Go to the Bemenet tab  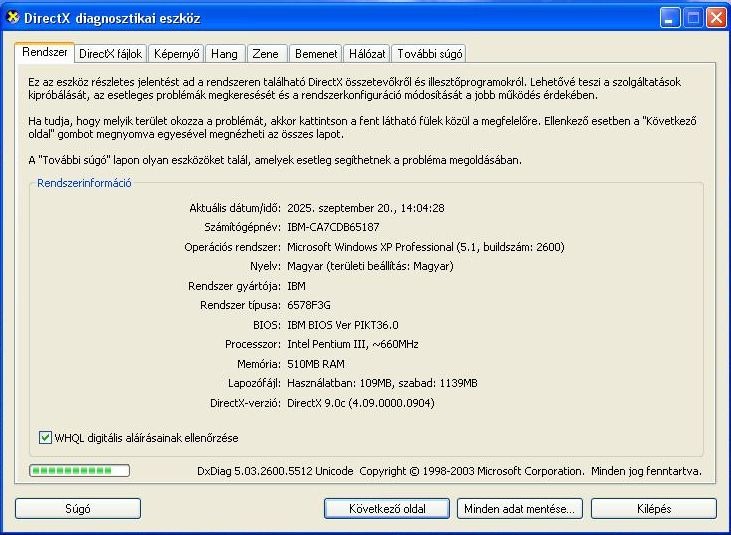[x=316, y=54]
